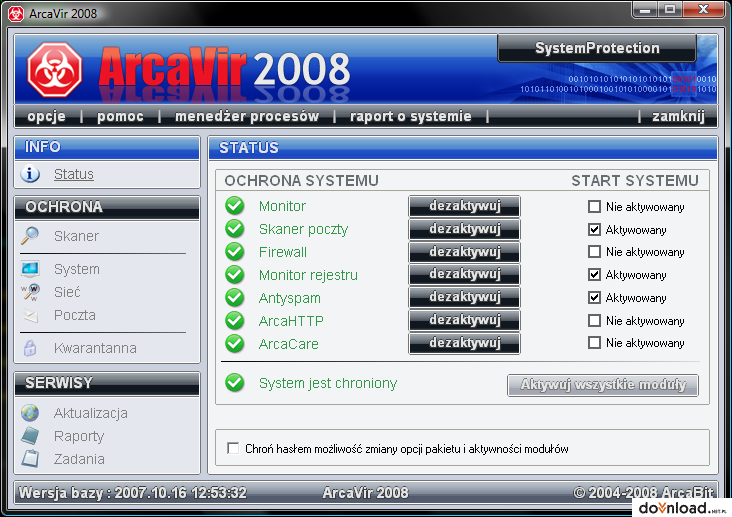Click green check icon beside System jest chroniony
Image resolution: width=732 pixels, height=517 pixels.
click(234, 383)
